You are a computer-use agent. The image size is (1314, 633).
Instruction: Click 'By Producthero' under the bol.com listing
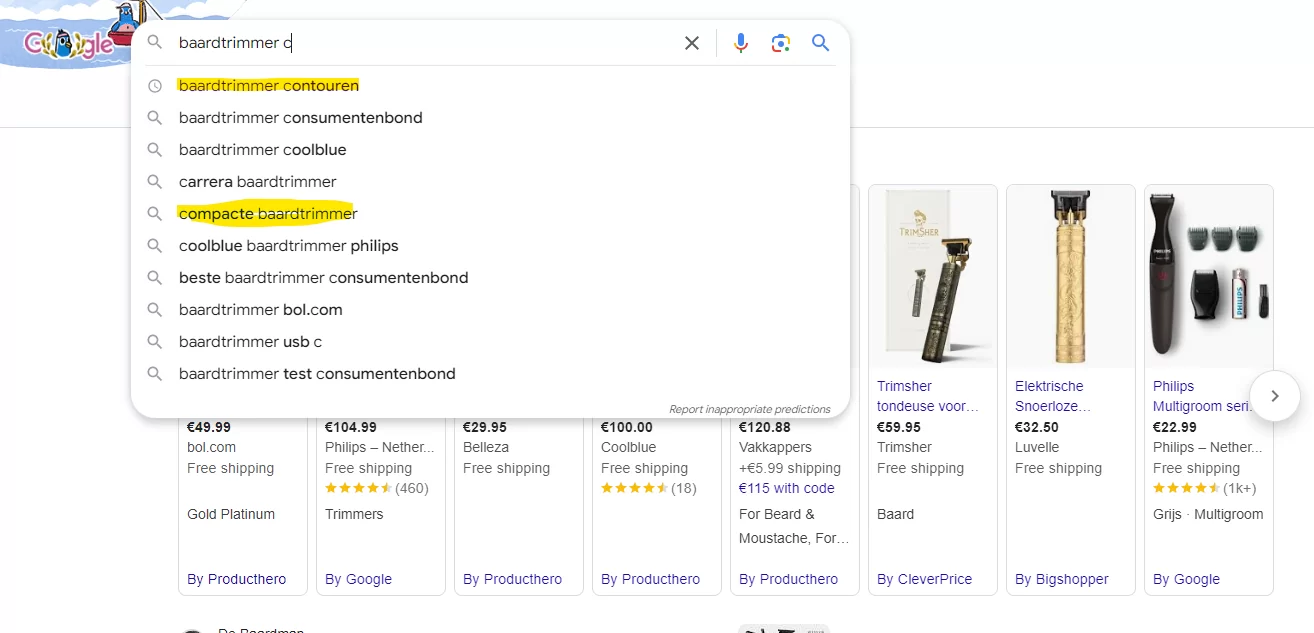tap(237, 579)
